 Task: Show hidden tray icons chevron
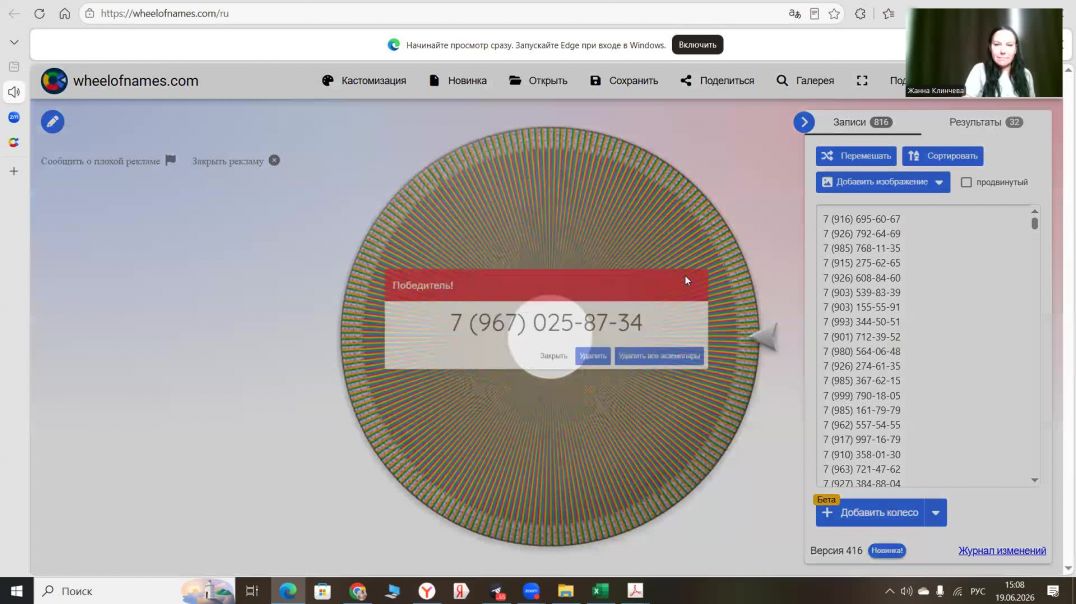tap(889, 591)
